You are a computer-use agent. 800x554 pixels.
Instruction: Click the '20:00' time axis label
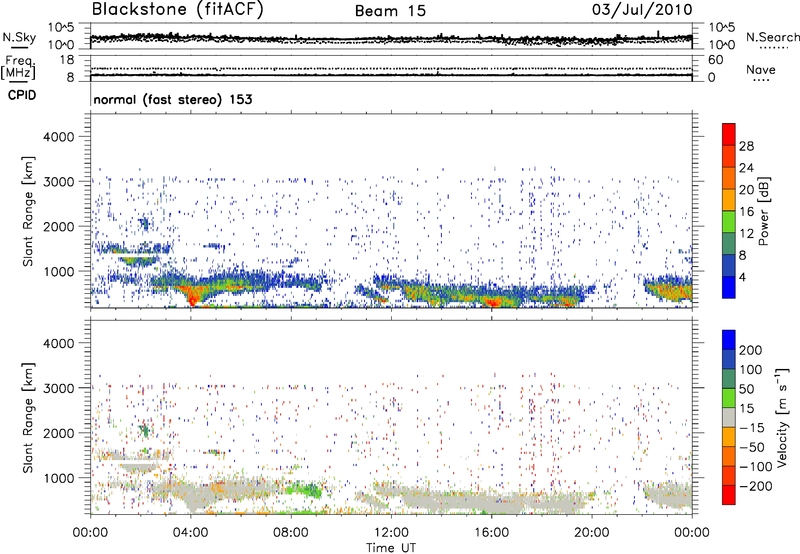pyautogui.click(x=592, y=532)
